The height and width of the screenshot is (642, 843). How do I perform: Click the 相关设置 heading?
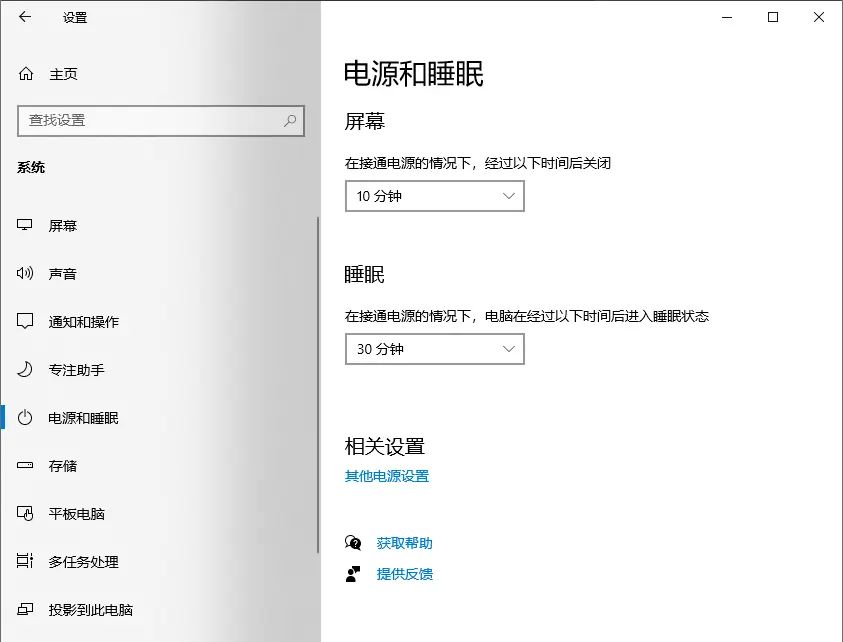385,446
